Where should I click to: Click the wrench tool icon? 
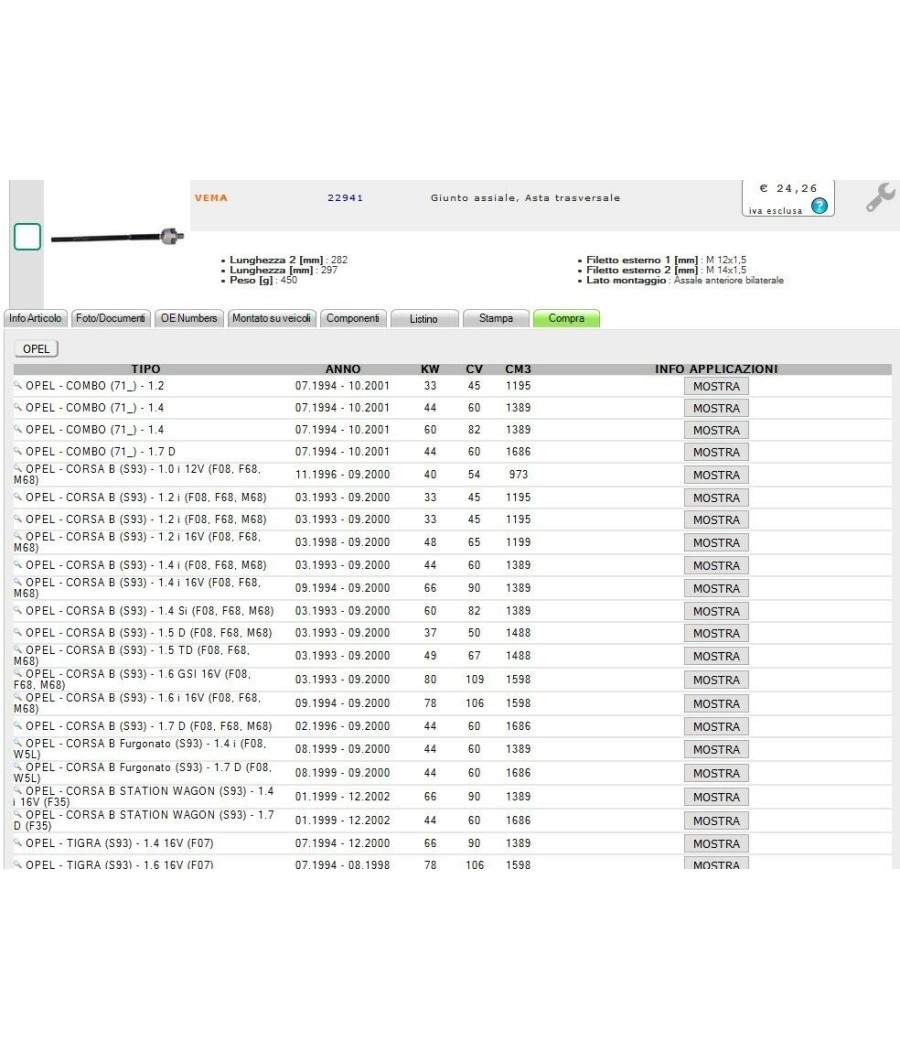pos(880,198)
